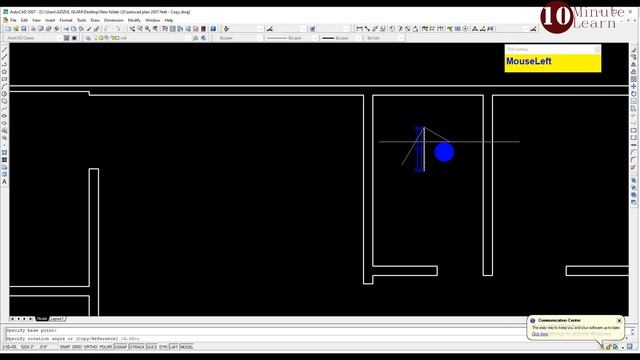
Task: Click the Zoom Previous icon
Action: click(x=156, y=29)
